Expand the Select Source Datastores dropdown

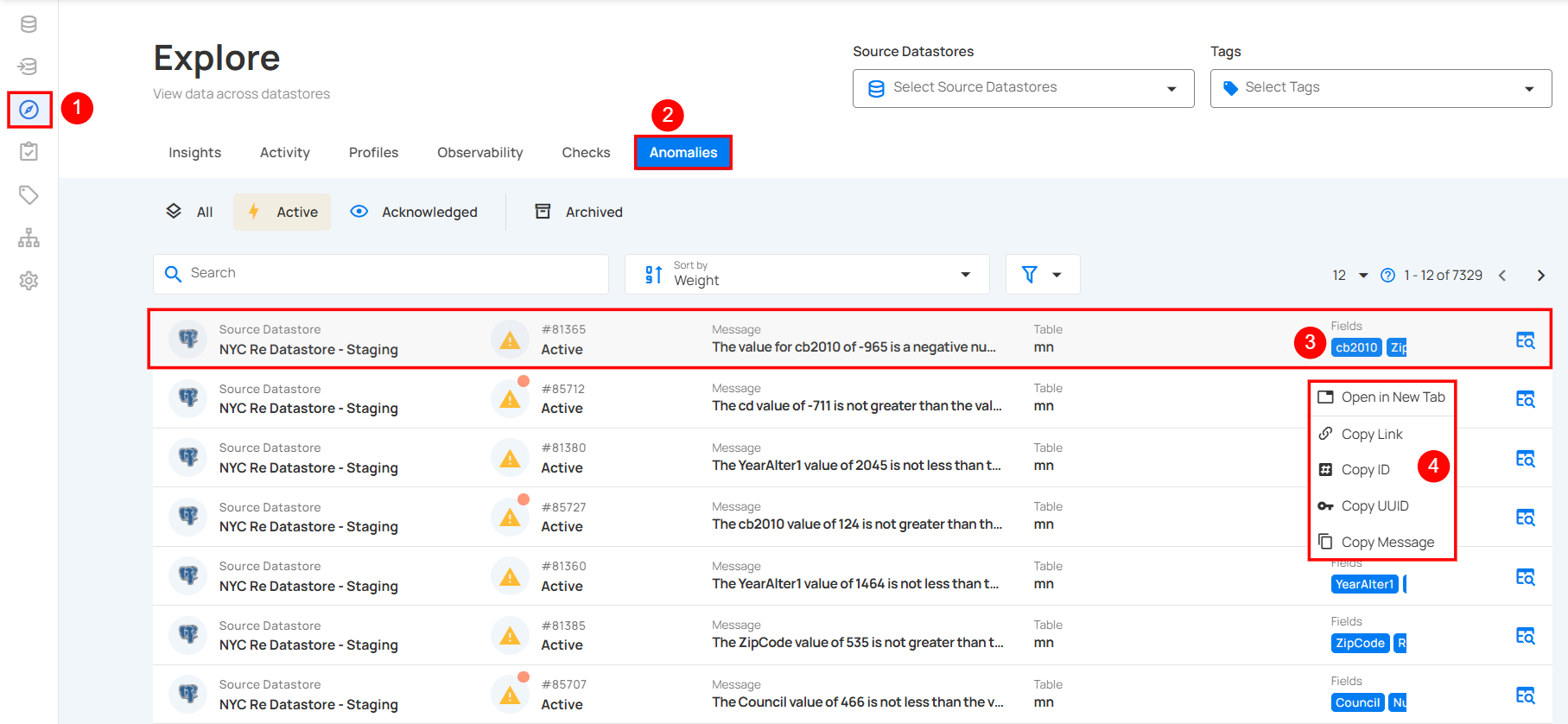click(1023, 88)
